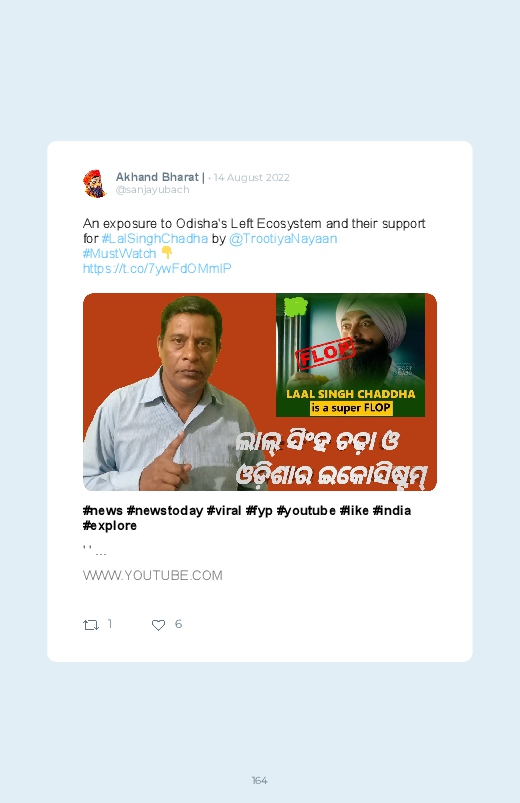Click the 14 August 2022 timestamp

pos(252,178)
